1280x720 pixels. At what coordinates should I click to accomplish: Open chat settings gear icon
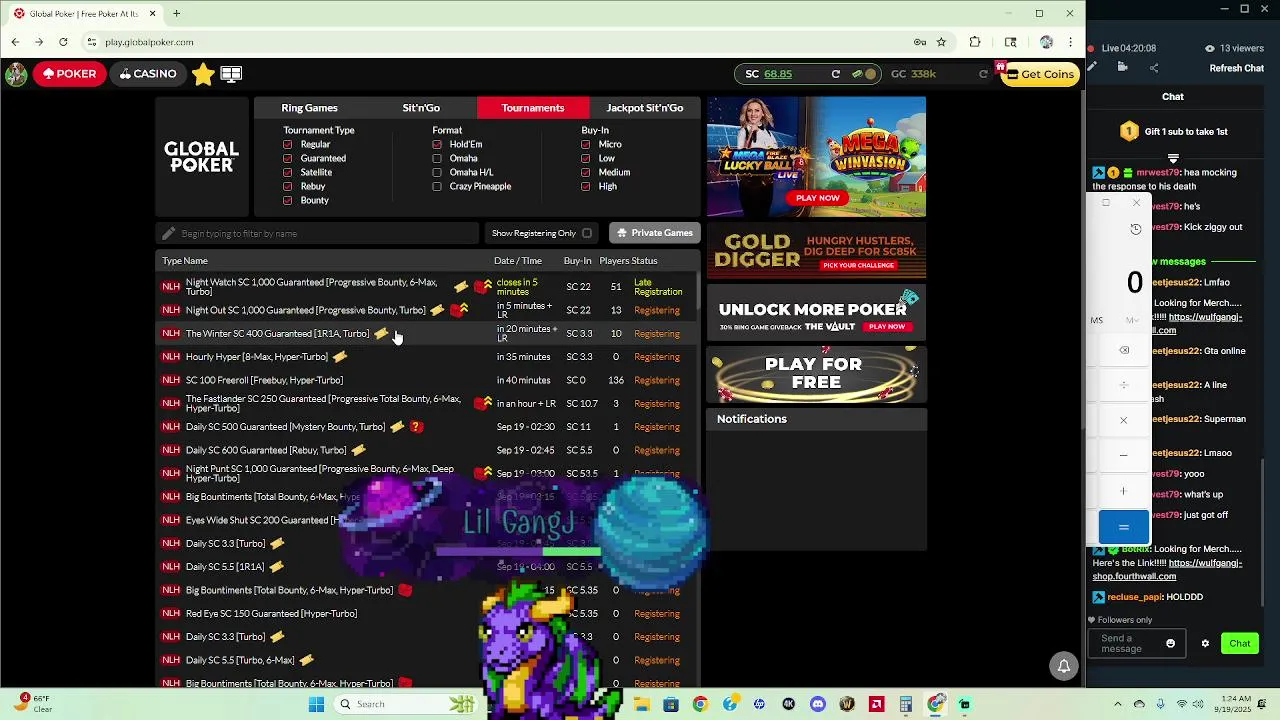coord(1205,644)
